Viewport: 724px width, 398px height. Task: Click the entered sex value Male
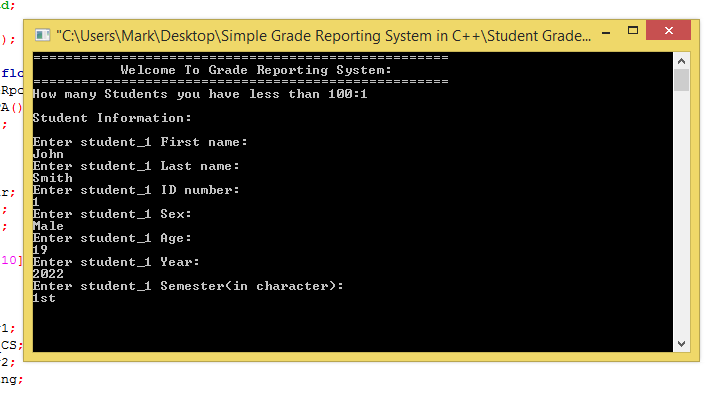(x=48, y=226)
